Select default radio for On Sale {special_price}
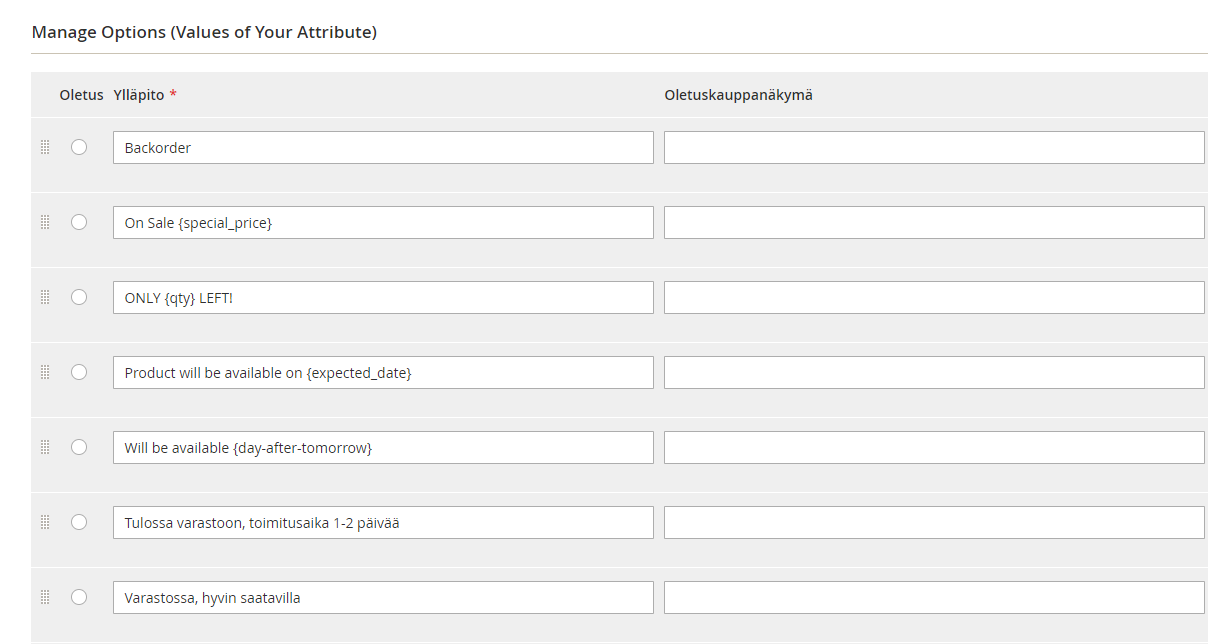The image size is (1208, 644). 79,222
